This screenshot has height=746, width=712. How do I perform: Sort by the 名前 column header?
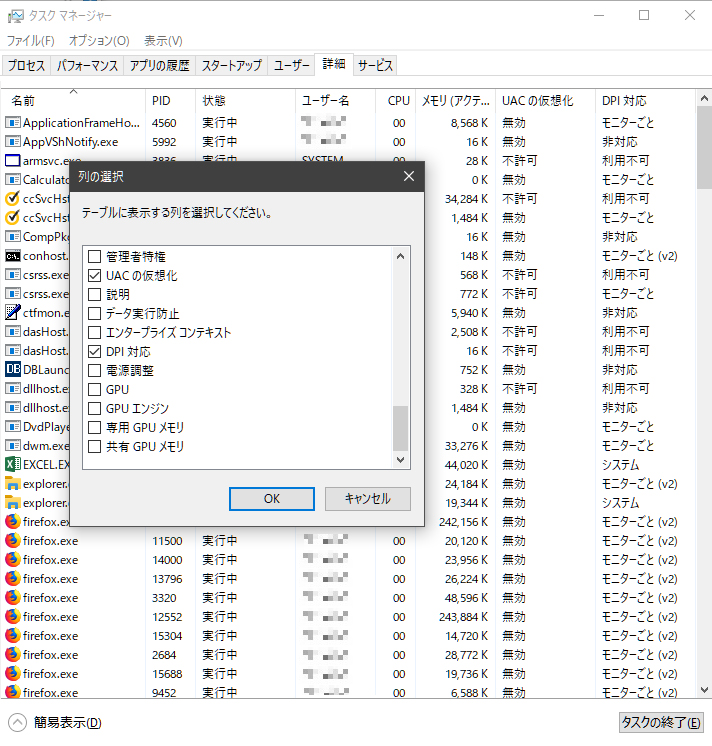tap(74, 100)
